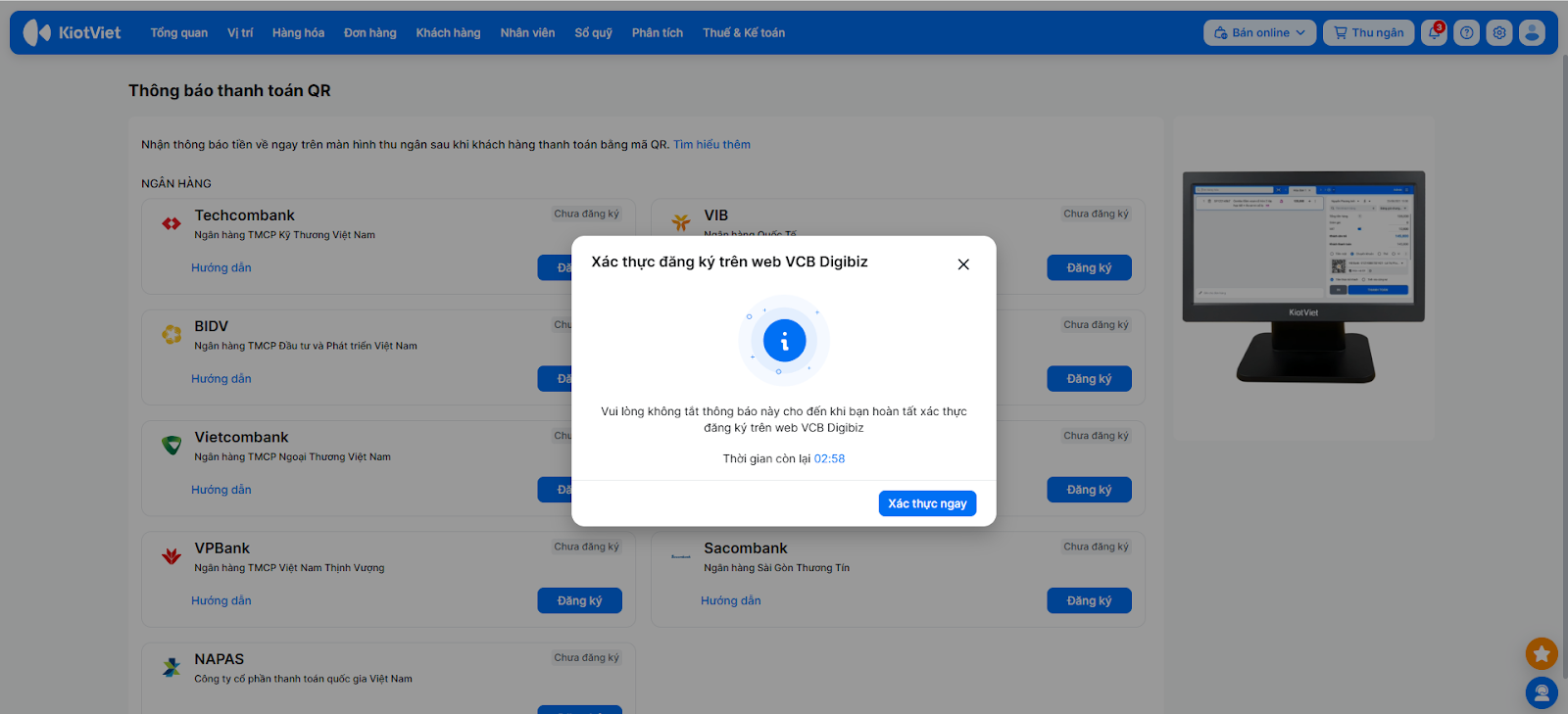Click Techcombank's Chưa đăng ký status label
This screenshot has height=714, width=1568.
click(587, 214)
